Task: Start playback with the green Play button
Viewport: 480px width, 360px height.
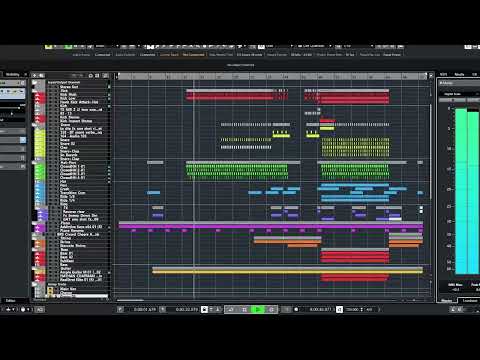Action: coord(258,309)
